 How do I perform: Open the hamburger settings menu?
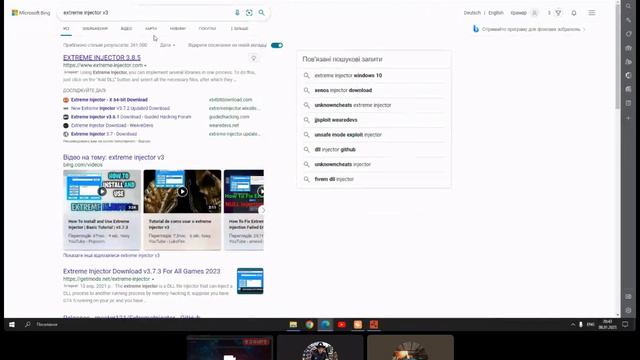click(592, 13)
